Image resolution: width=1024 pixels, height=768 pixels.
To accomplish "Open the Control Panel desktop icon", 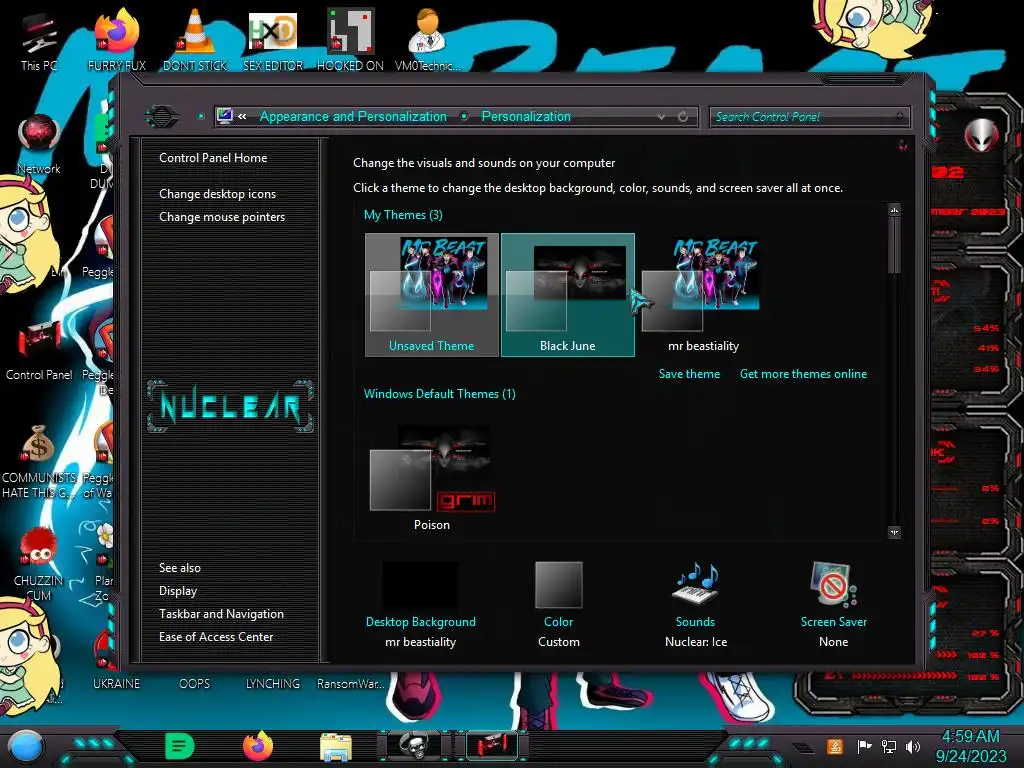I will [39, 349].
